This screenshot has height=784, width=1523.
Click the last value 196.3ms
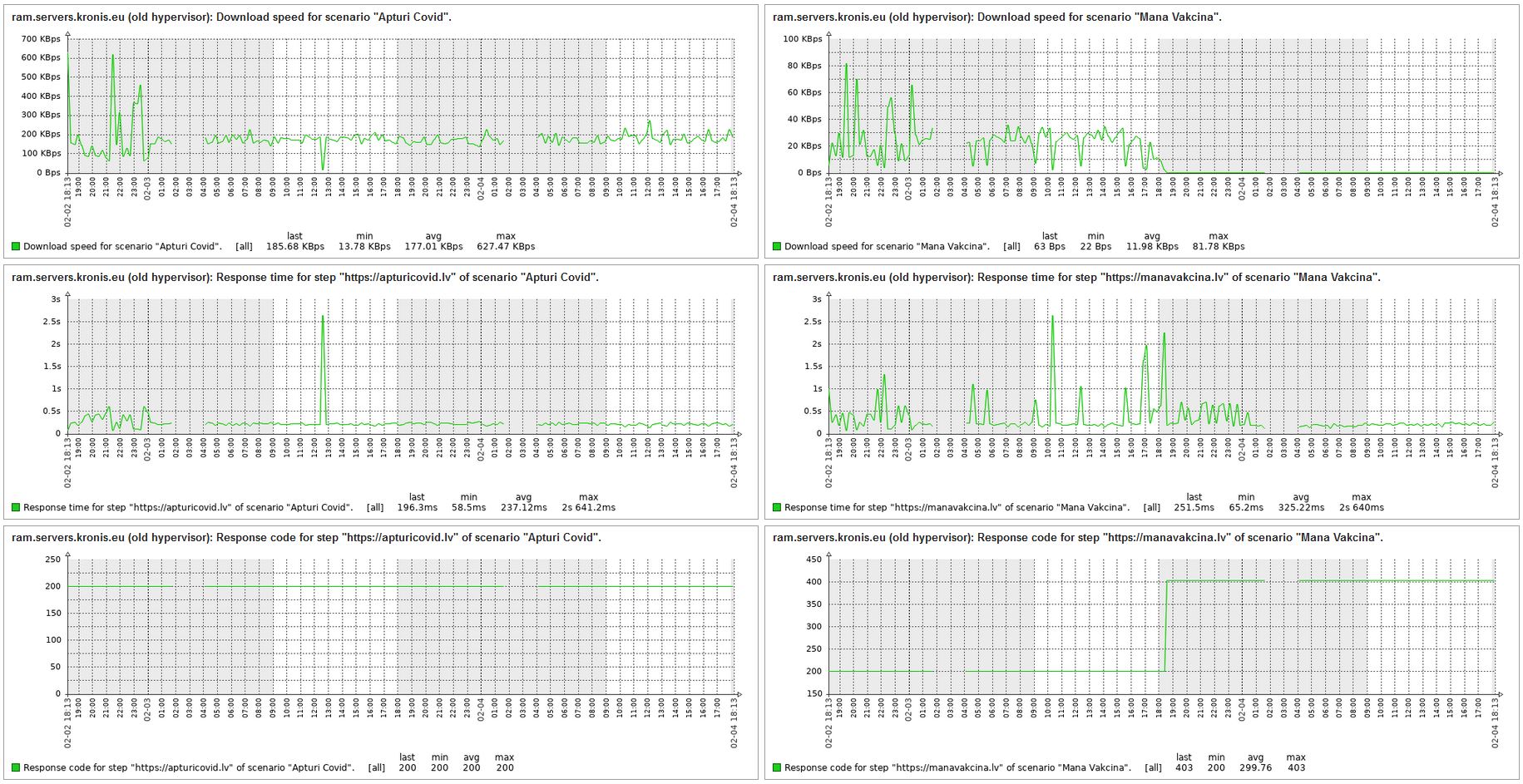418,507
